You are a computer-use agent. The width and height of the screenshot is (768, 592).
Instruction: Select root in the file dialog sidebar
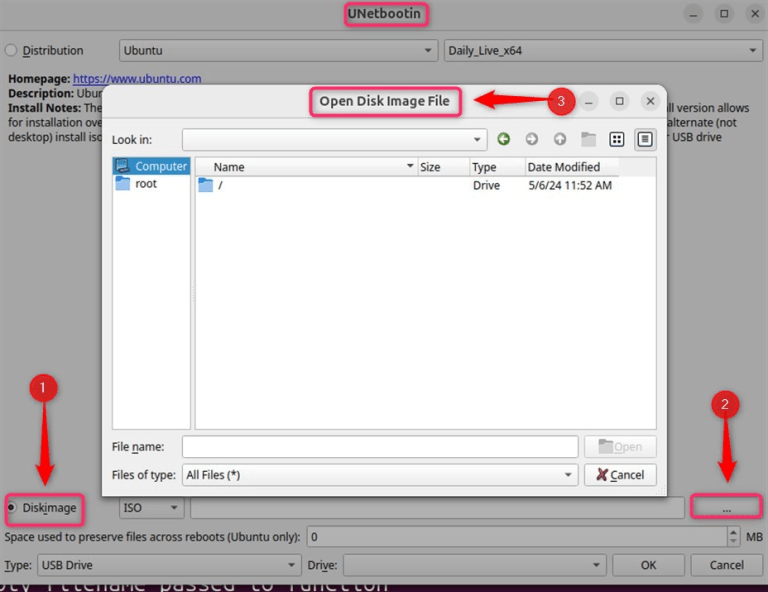pos(151,184)
